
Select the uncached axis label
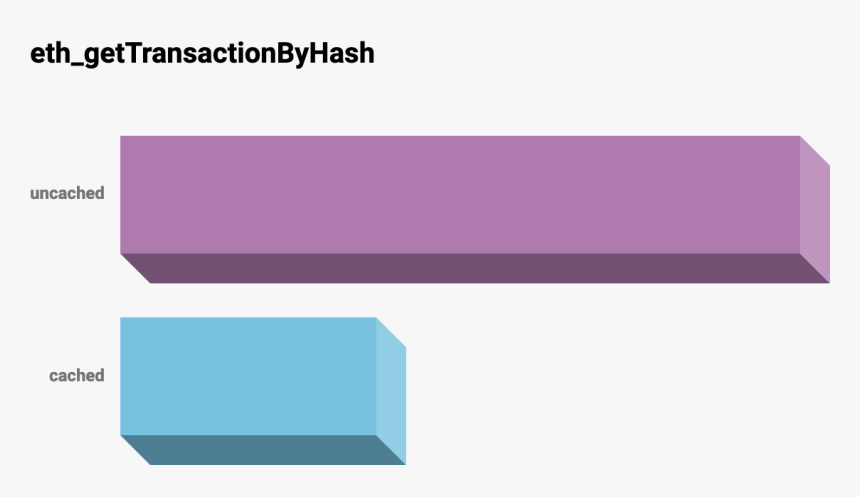point(67,193)
